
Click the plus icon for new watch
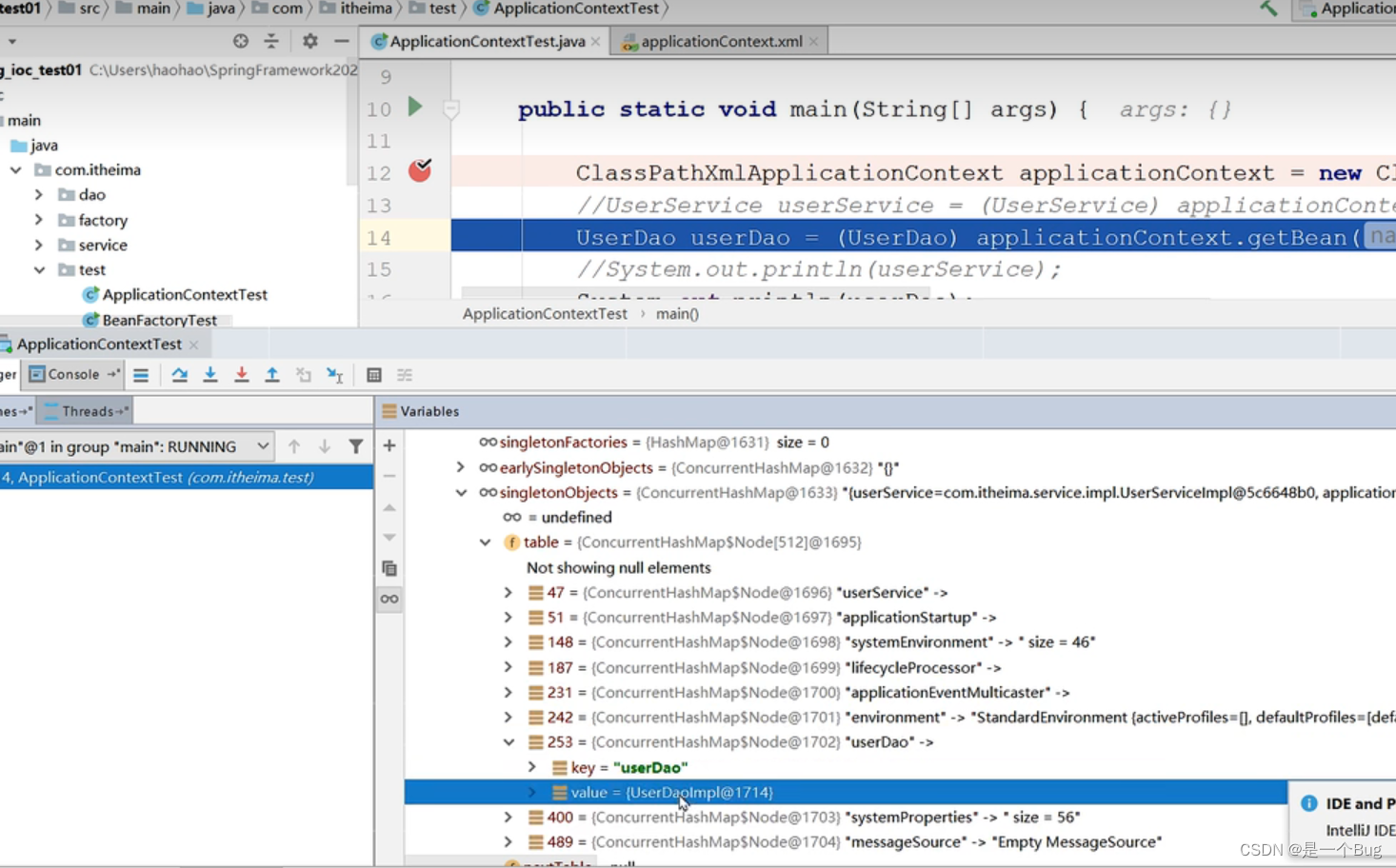tap(389, 445)
